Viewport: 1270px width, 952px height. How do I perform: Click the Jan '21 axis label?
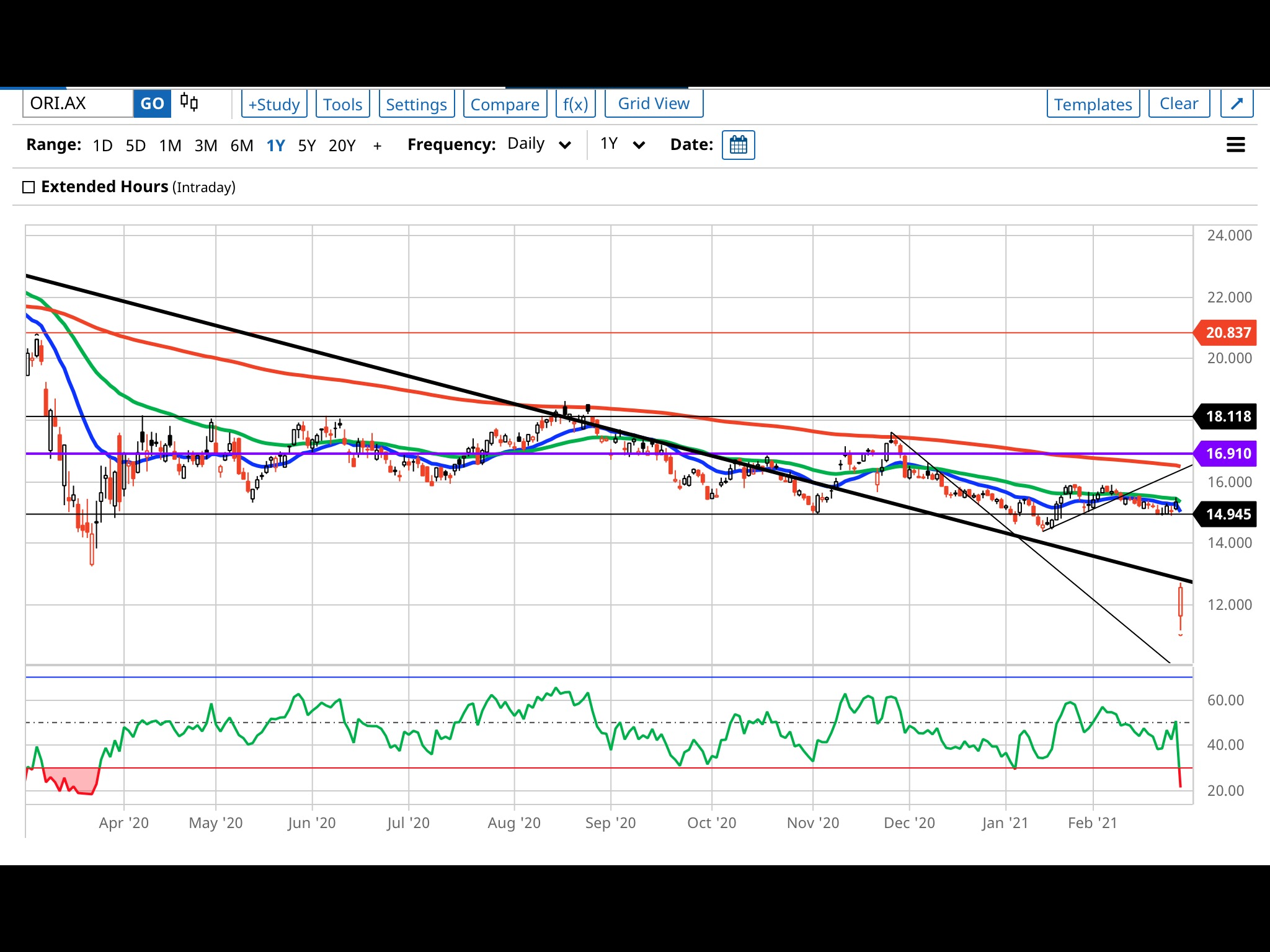tap(1005, 823)
